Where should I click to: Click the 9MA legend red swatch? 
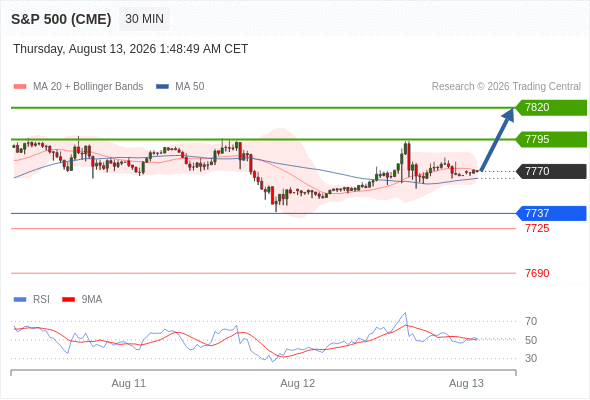click(68, 300)
